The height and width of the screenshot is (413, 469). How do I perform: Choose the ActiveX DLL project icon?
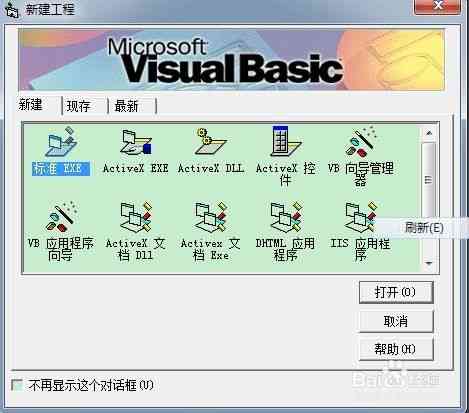210,142
